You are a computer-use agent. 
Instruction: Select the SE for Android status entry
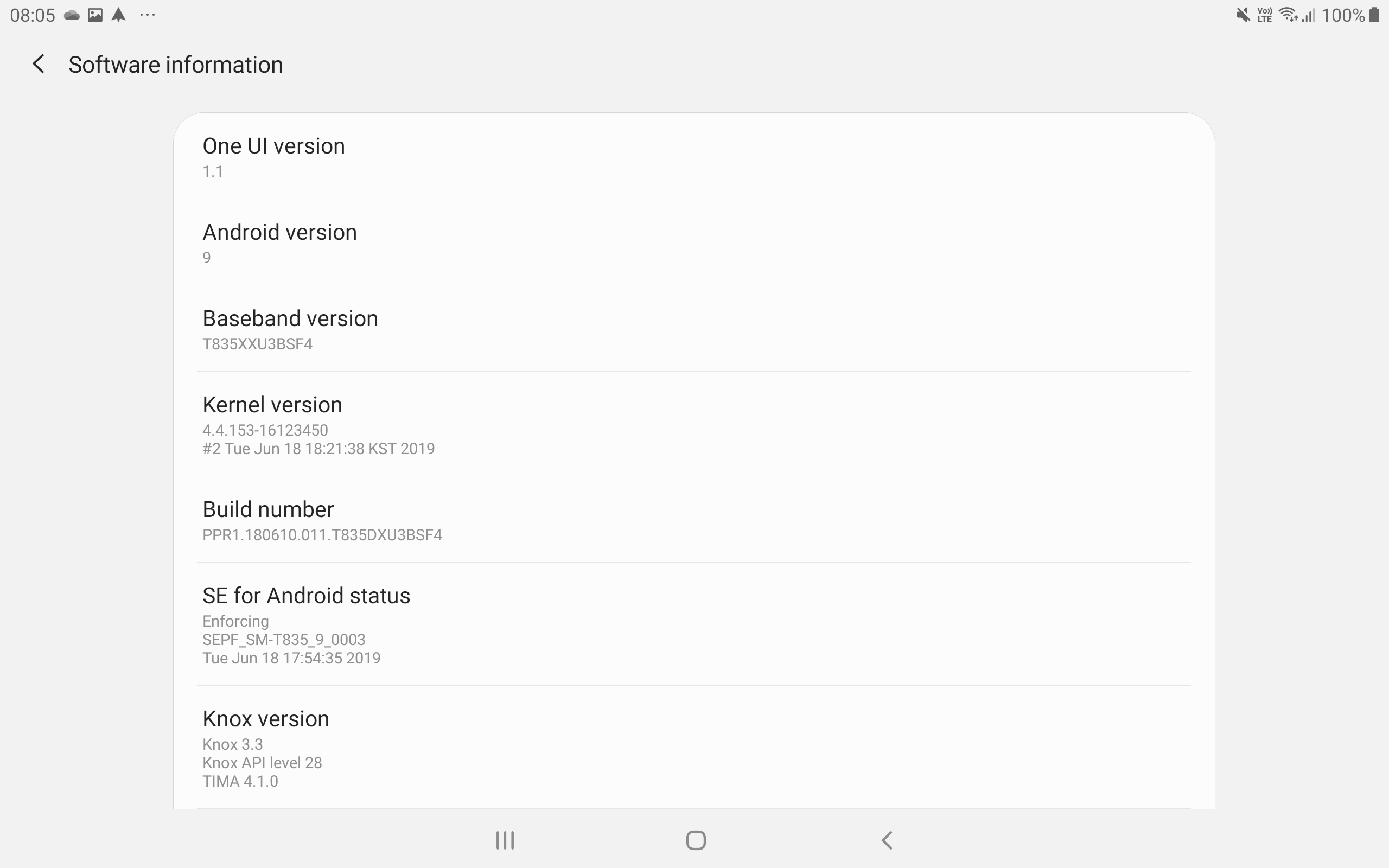[694, 624]
